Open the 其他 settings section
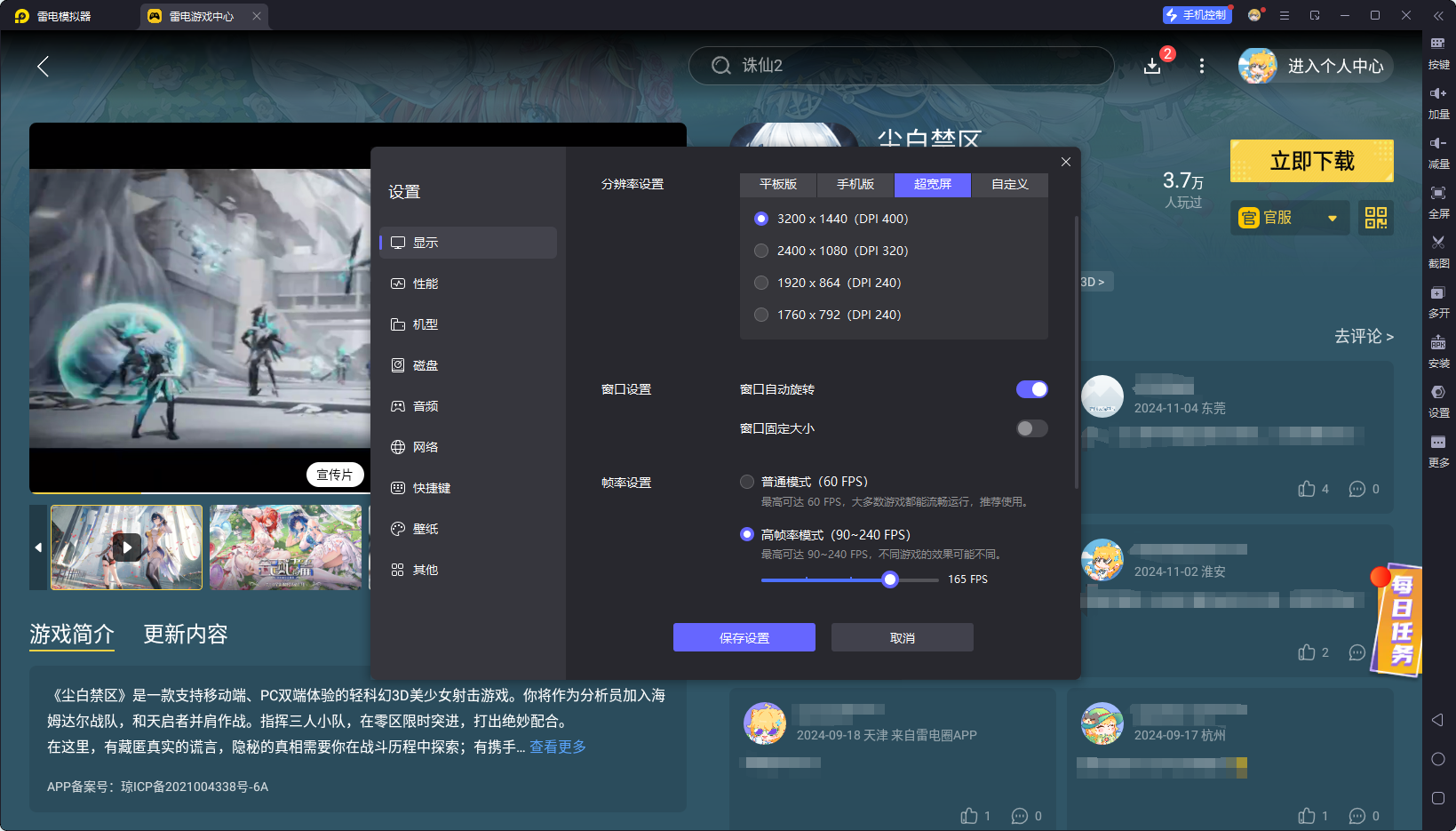The height and width of the screenshot is (831, 1456). pyautogui.click(x=468, y=570)
